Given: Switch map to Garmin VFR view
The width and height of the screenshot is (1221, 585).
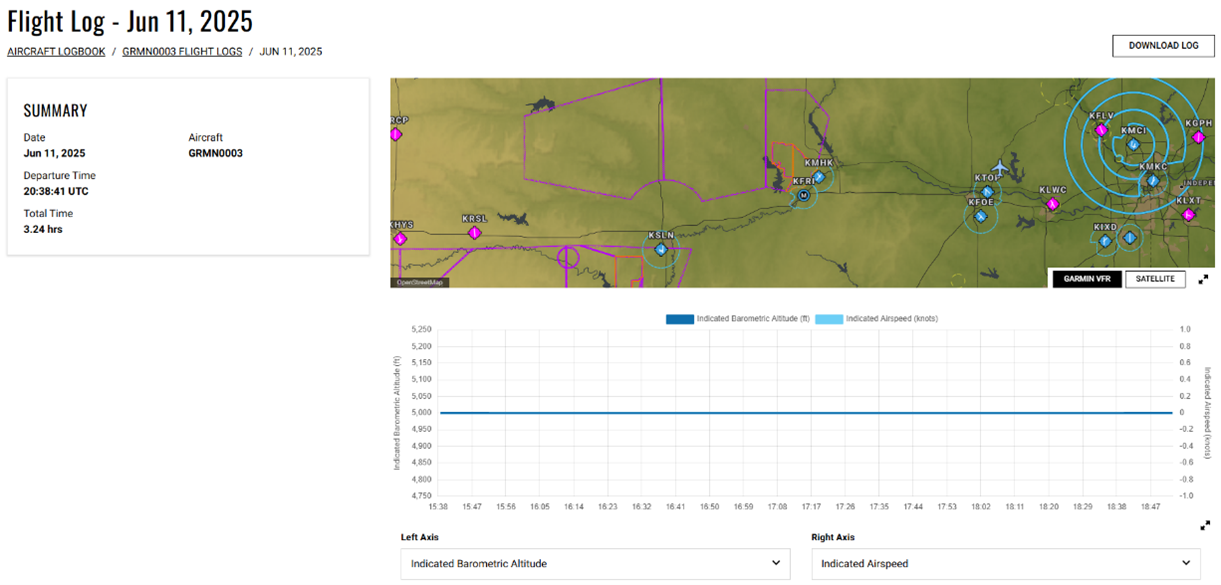Looking at the screenshot, I should (1086, 279).
